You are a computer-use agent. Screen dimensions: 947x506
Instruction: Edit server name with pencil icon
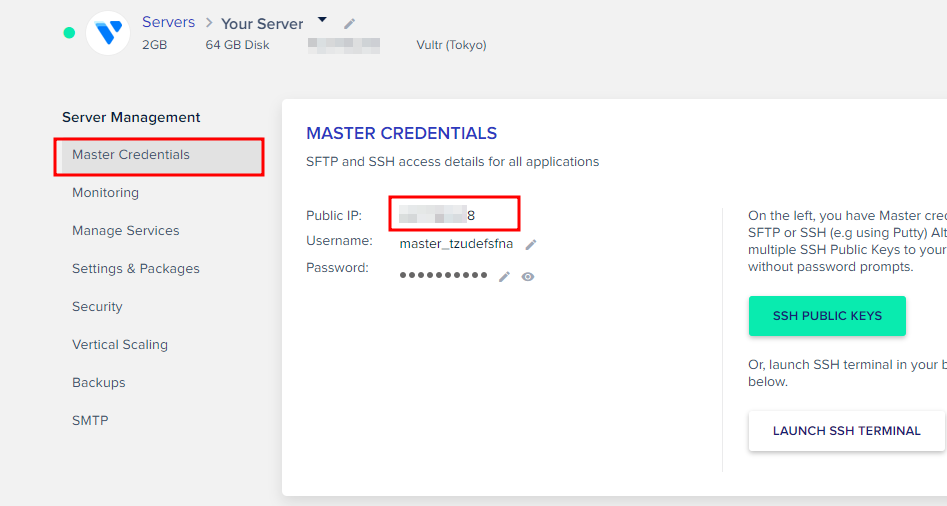coord(349,24)
